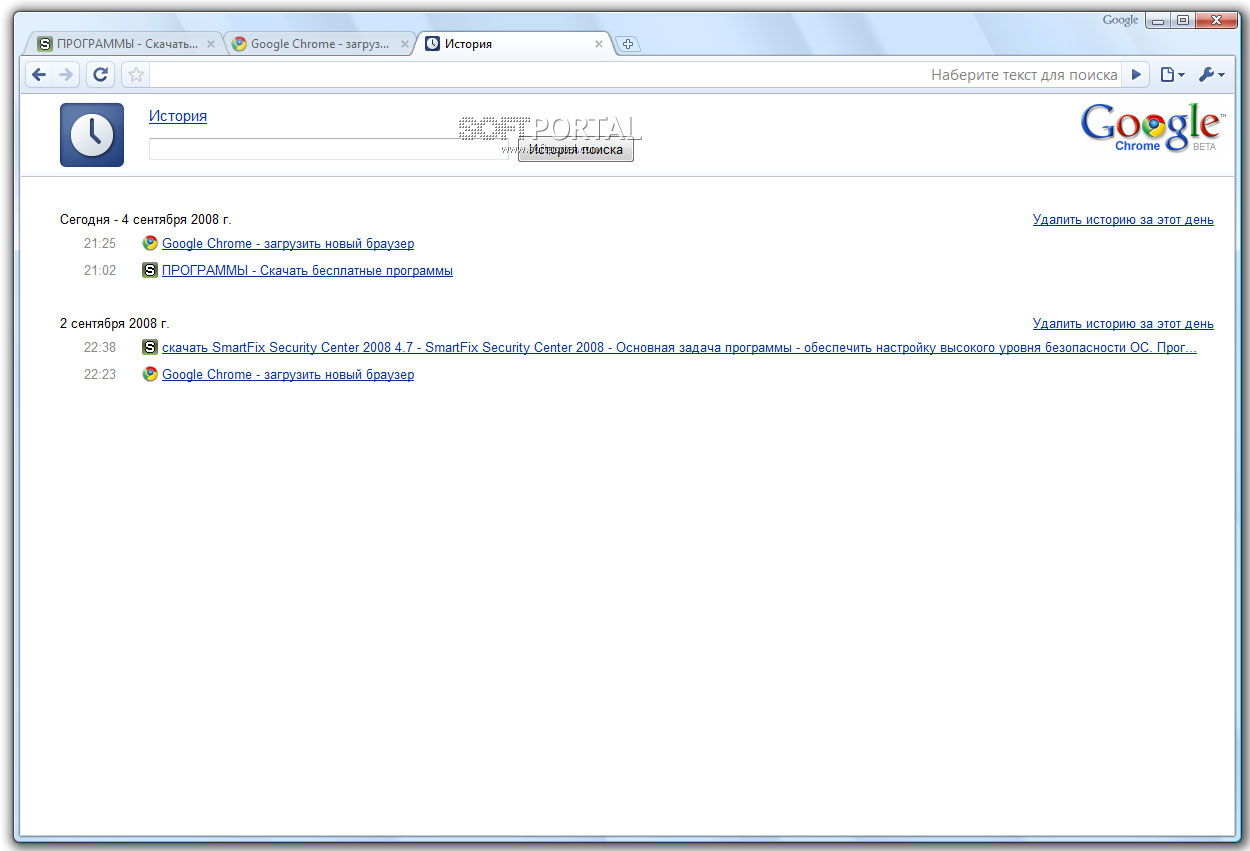The height and width of the screenshot is (851, 1250).
Task: Click the Go arrow in the address bar
Action: [1136, 75]
